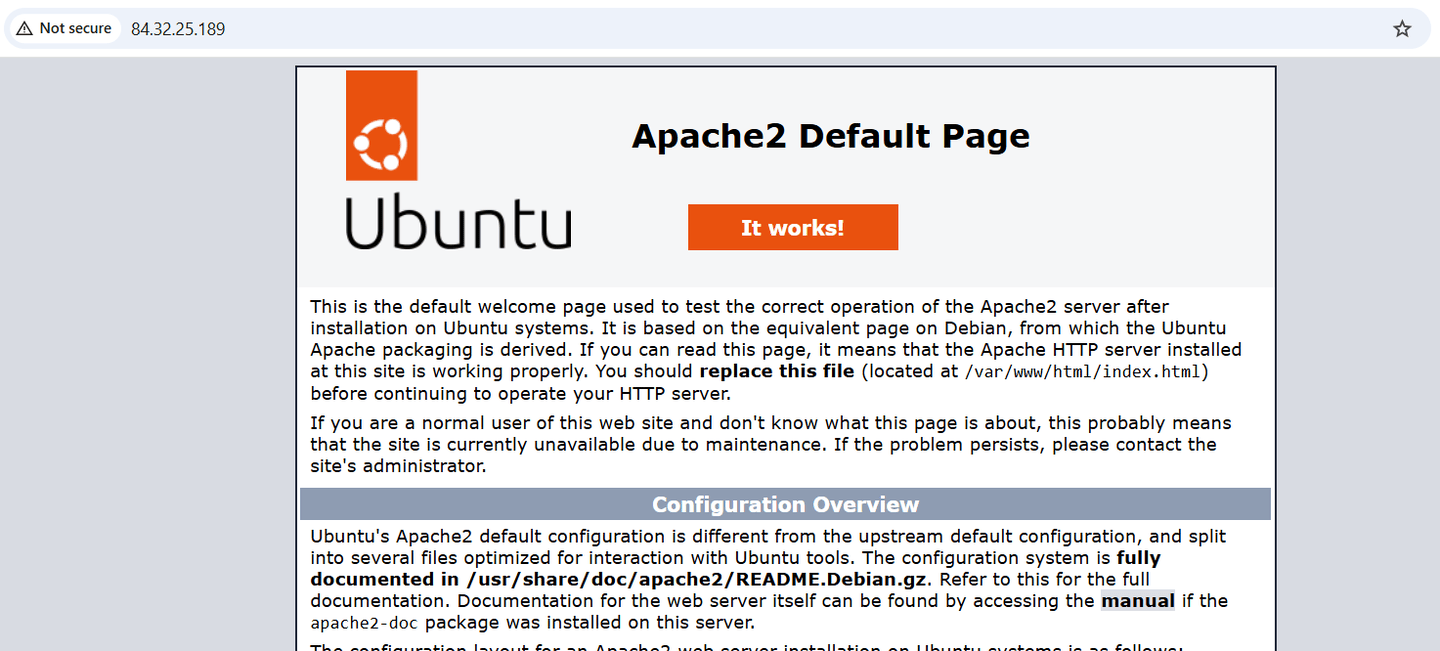Open the manual link
This screenshot has height=651, width=1440.
[1138, 601]
